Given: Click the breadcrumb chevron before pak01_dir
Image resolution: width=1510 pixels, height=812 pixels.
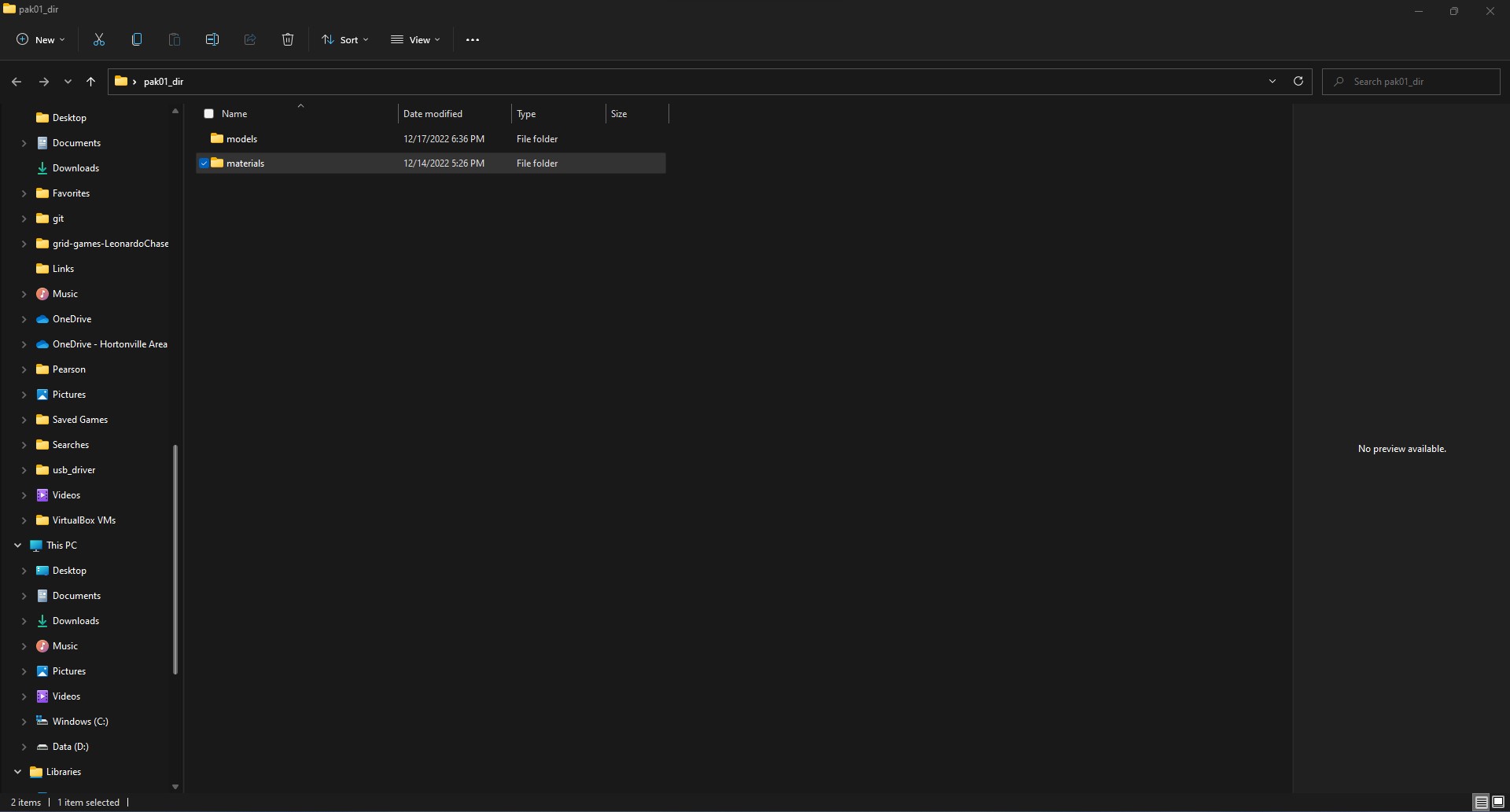Looking at the screenshot, I should [134, 82].
